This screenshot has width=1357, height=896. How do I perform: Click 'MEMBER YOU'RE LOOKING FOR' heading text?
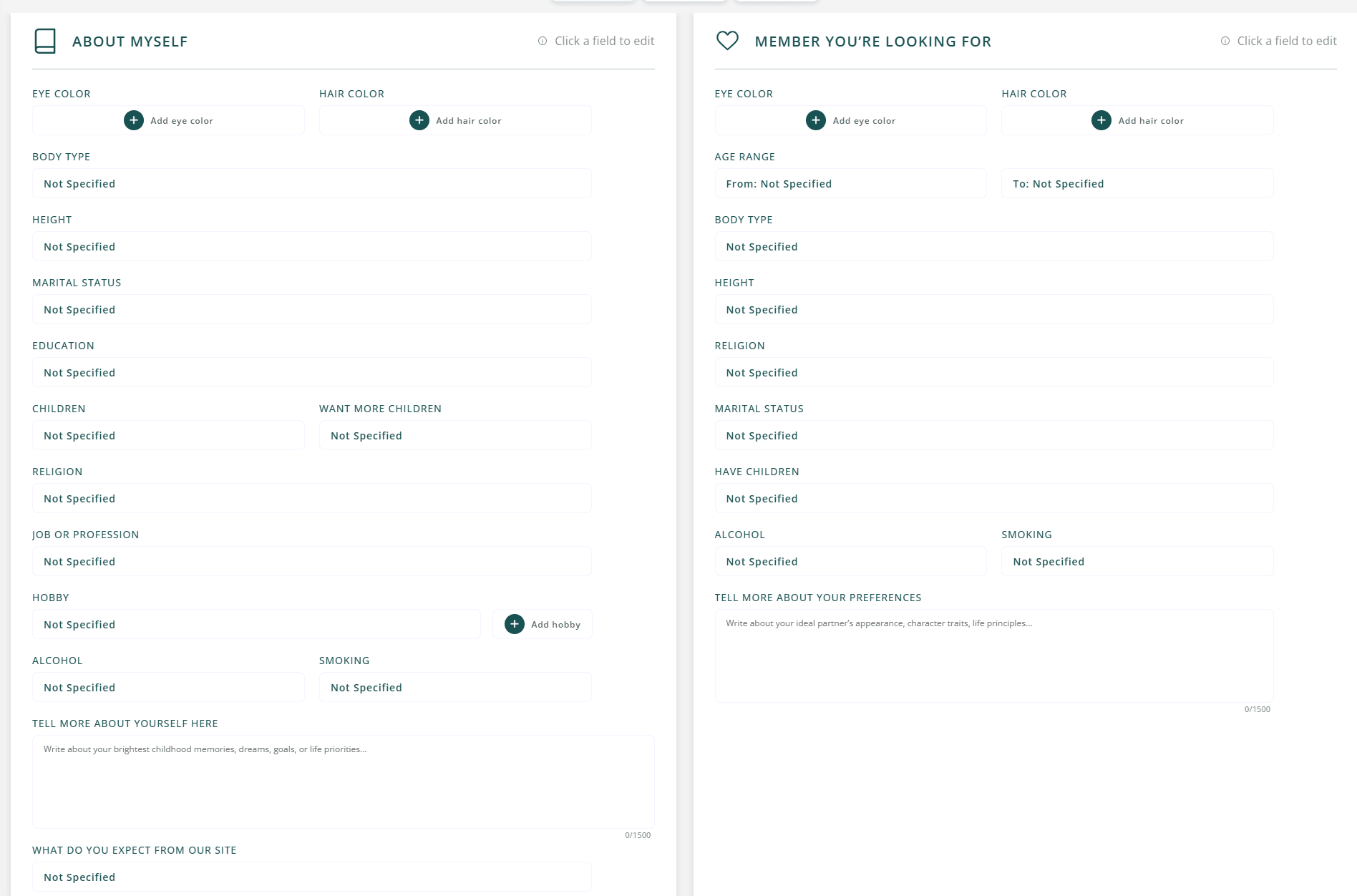coord(873,42)
